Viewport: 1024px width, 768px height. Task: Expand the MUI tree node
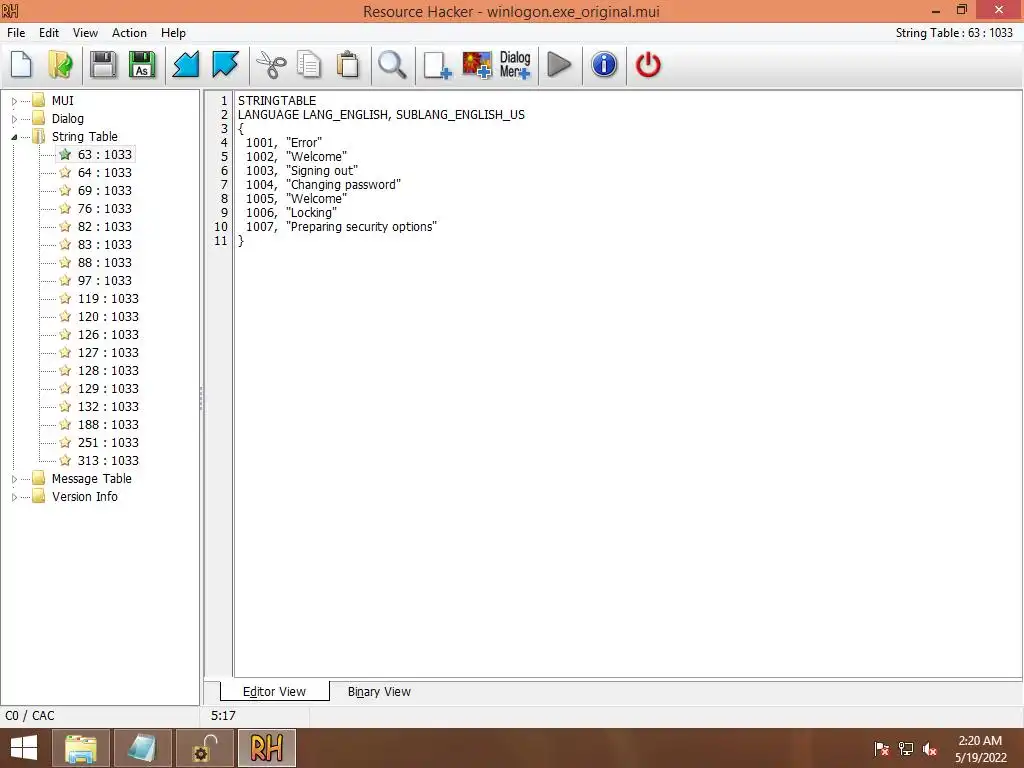[14, 101]
